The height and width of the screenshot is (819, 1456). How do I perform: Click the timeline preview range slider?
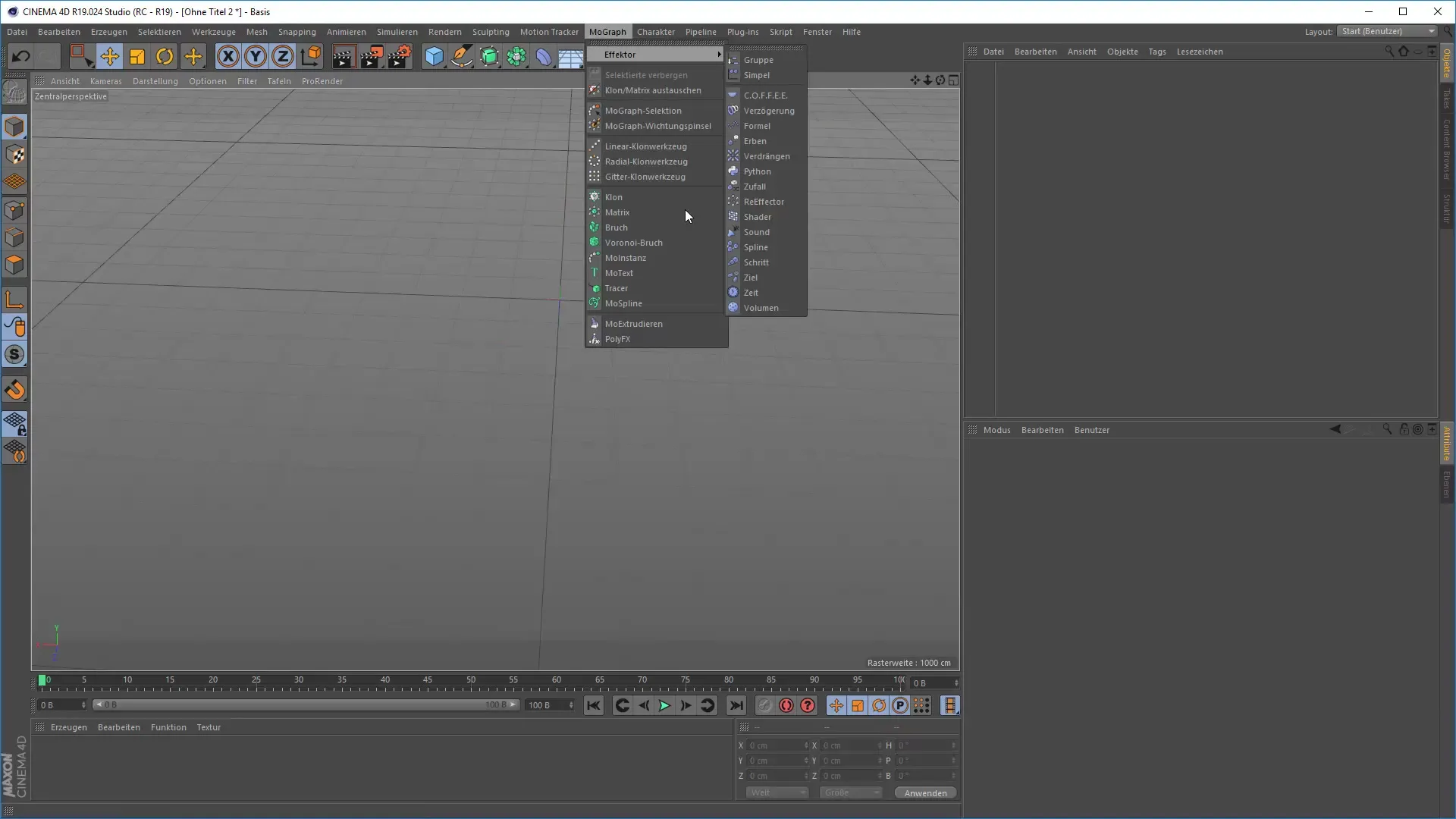click(305, 705)
